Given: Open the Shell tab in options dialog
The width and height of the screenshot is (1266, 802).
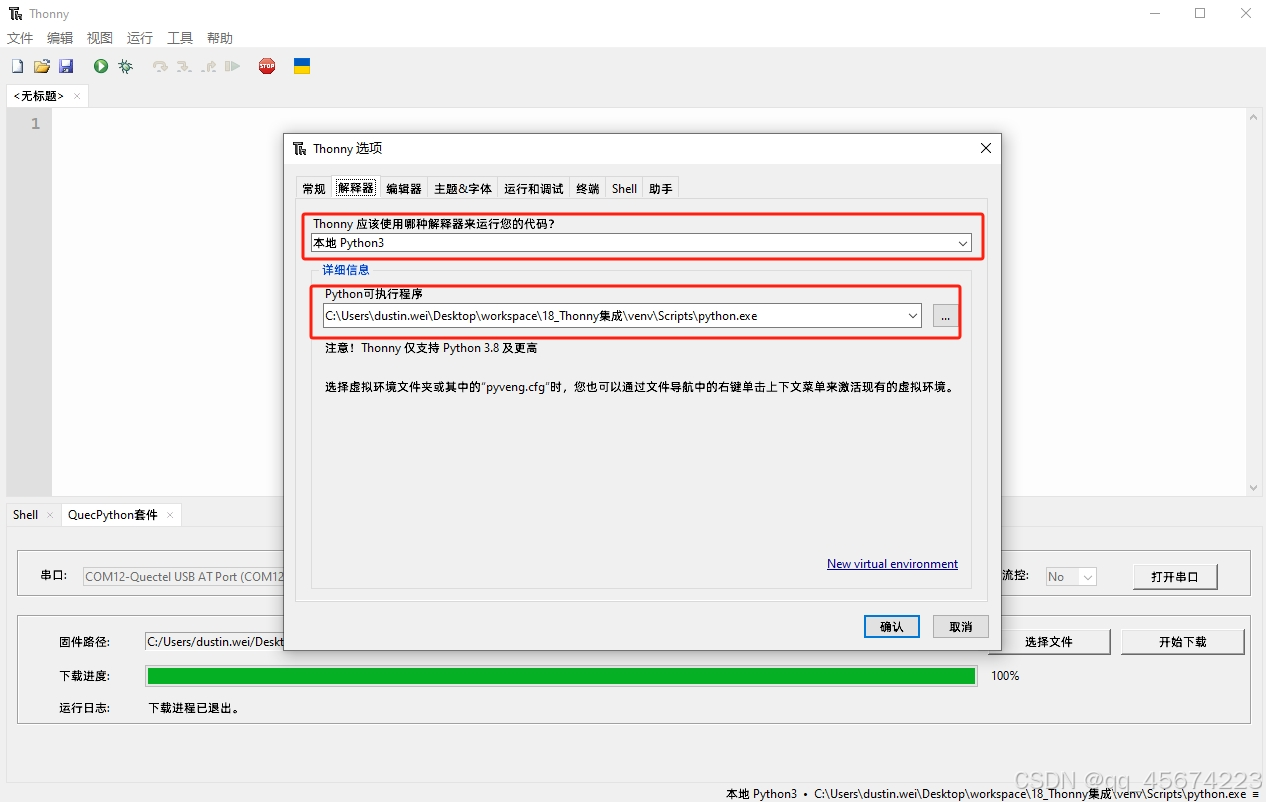Looking at the screenshot, I should point(624,188).
